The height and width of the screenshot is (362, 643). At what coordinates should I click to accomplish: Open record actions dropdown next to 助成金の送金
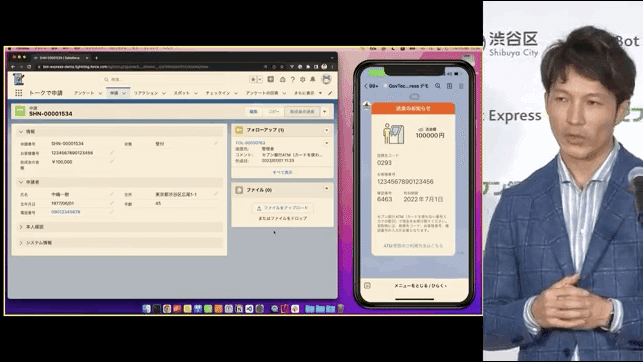(325, 112)
